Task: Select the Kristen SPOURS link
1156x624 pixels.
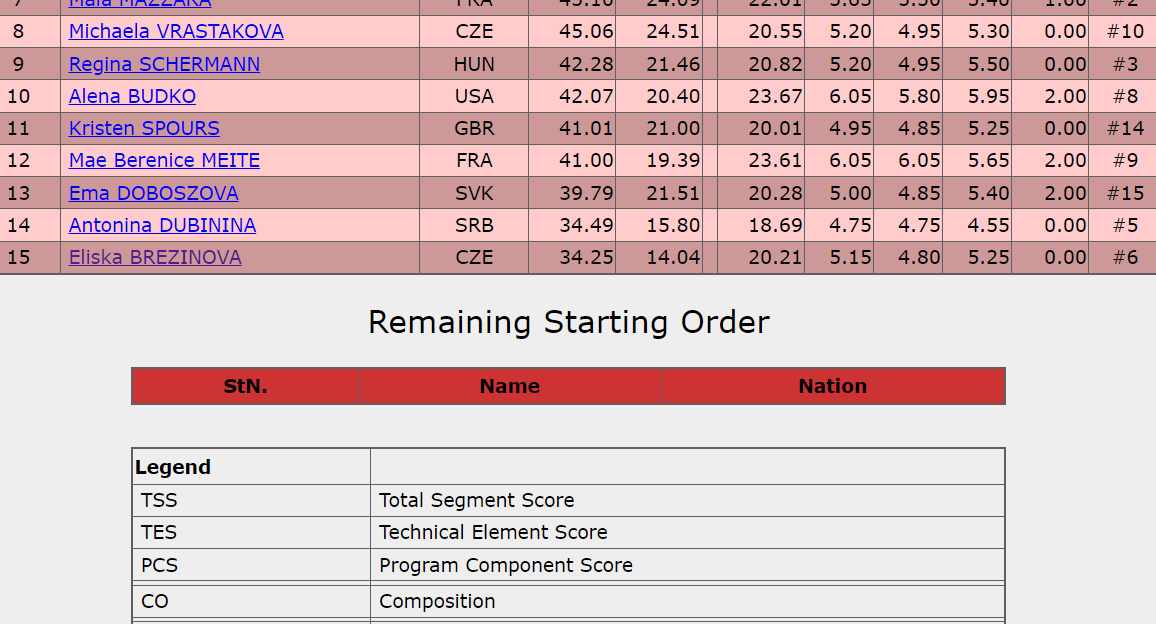Action: point(144,129)
